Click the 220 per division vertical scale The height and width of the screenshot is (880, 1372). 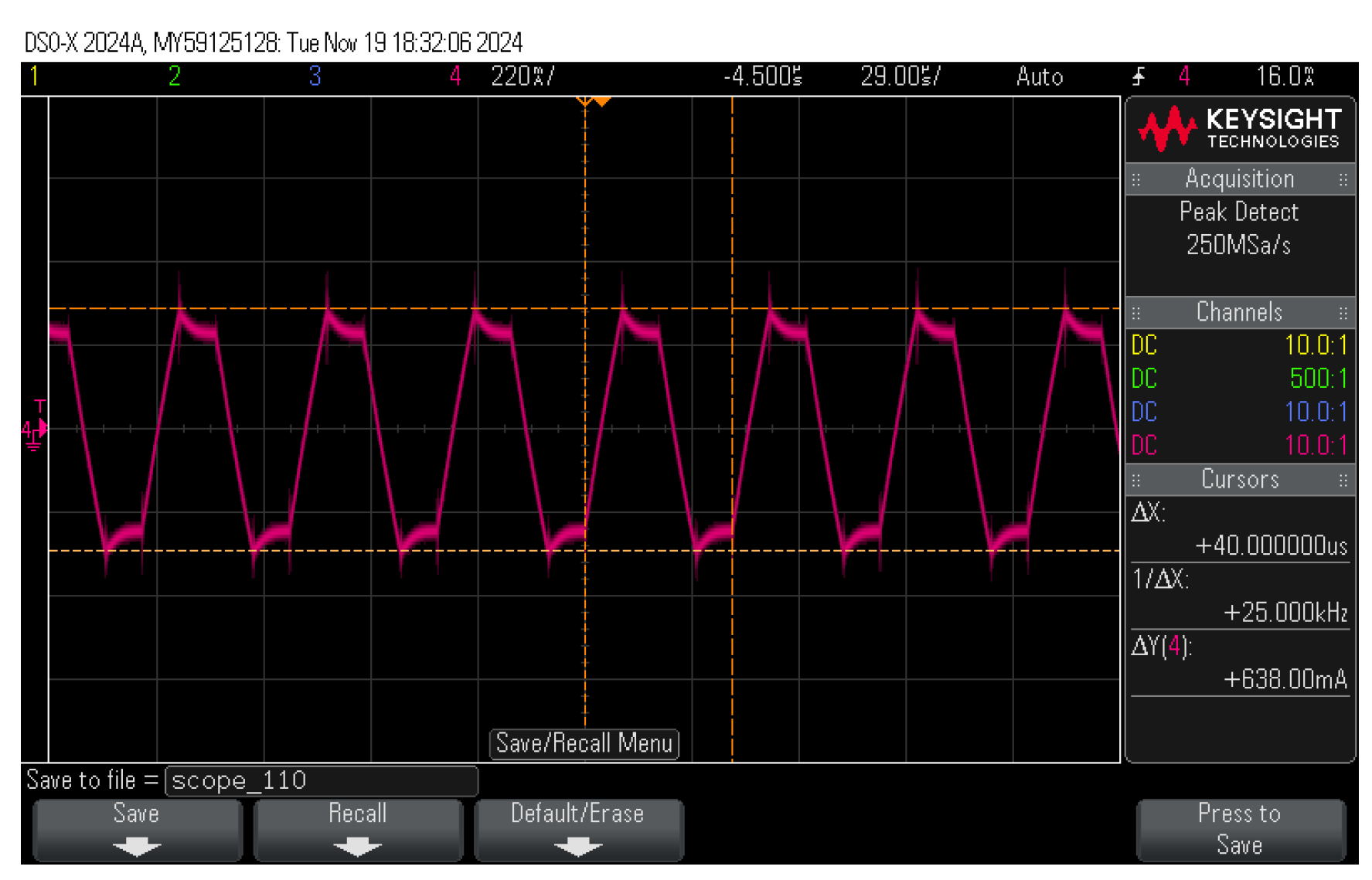(x=523, y=76)
